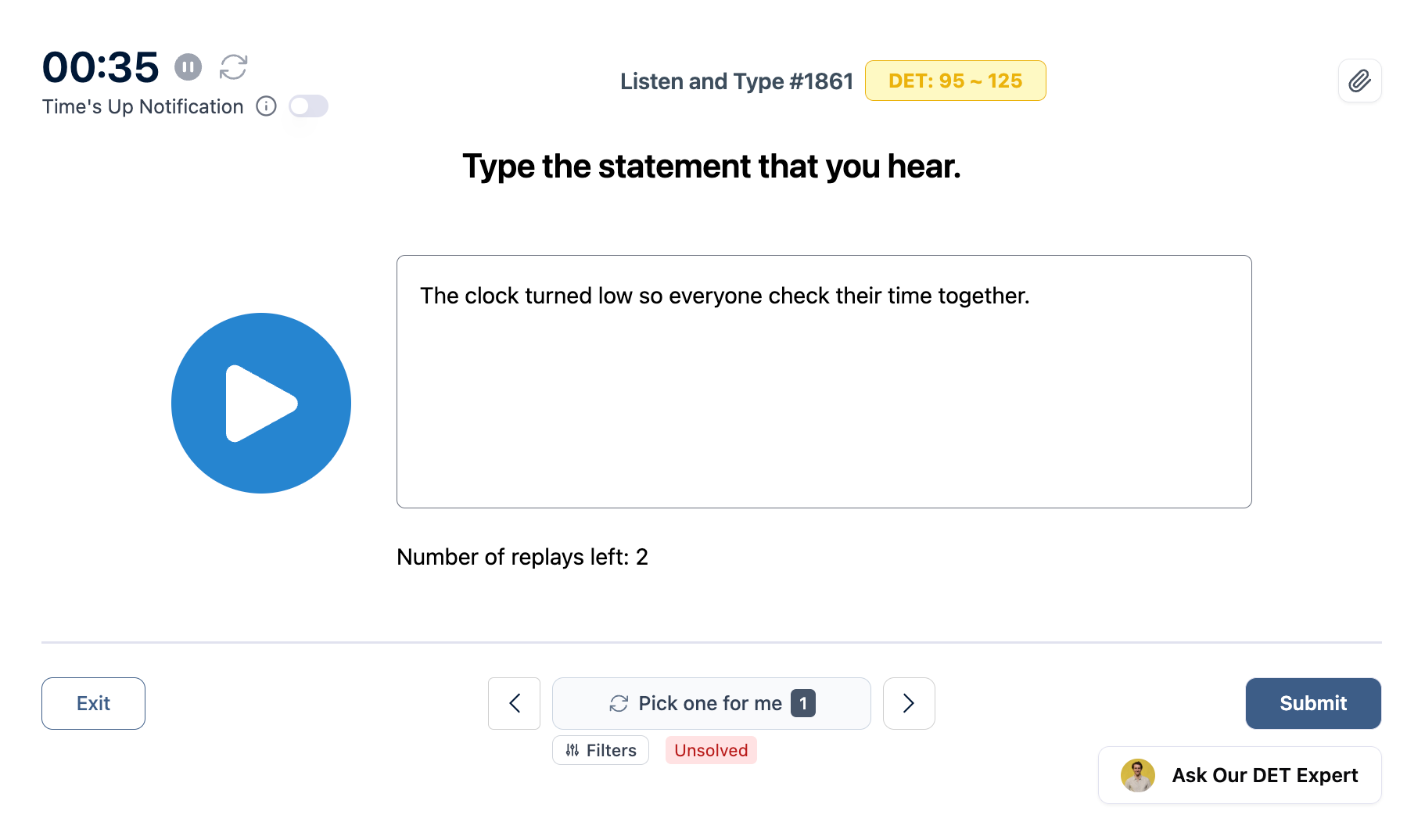The height and width of the screenshot is (840, 1425).
Task: Reset the timer with the refresh icon
Action: pyautogui.click(x=233, y=67)
